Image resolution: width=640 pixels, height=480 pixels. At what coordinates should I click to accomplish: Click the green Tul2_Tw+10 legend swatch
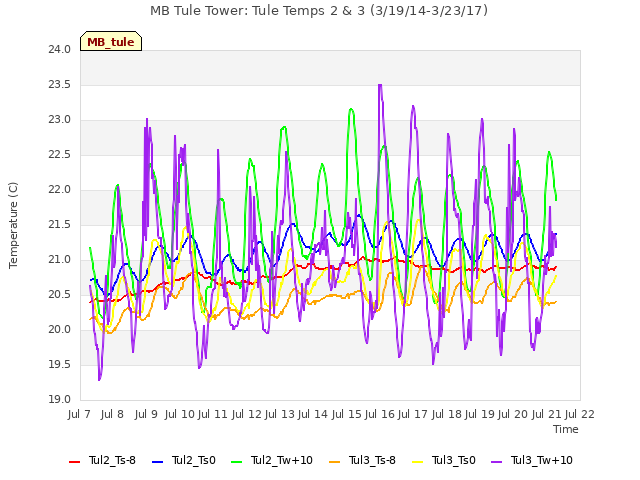[236, 462]
